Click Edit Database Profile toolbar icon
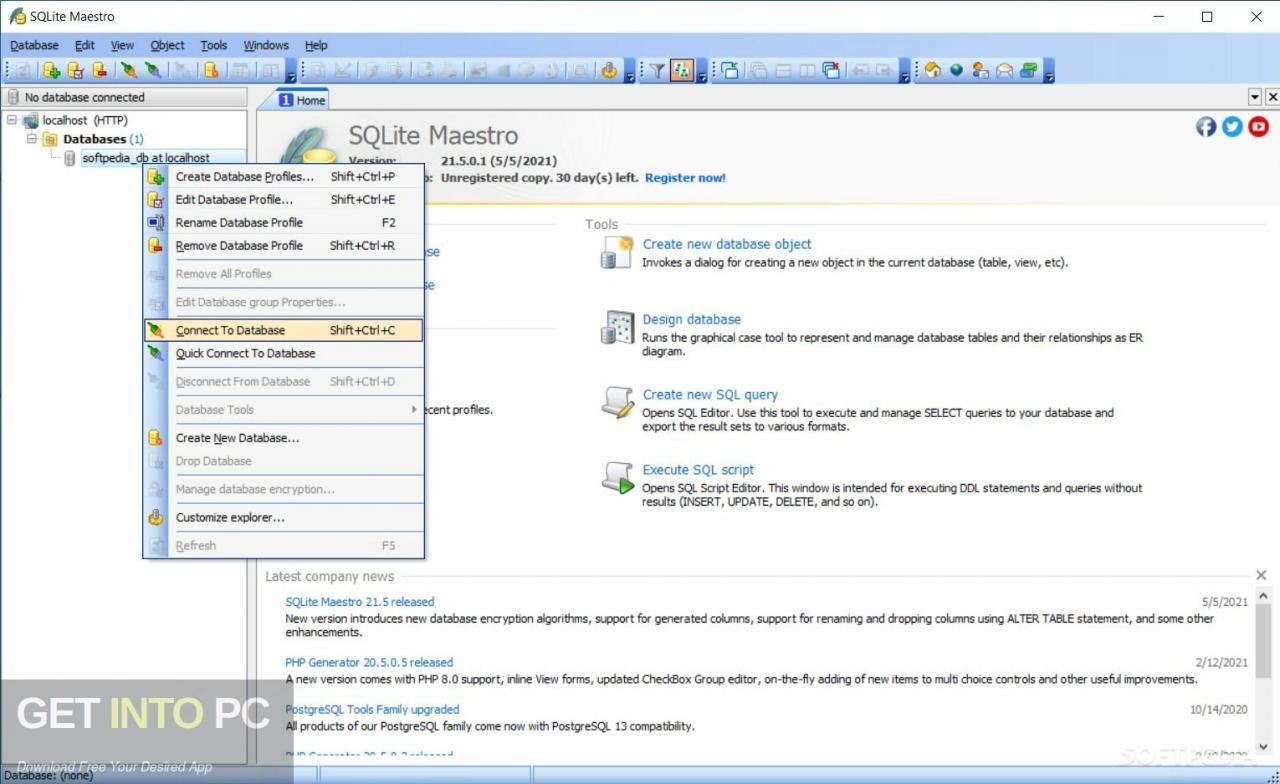 [x=75, y=70]
